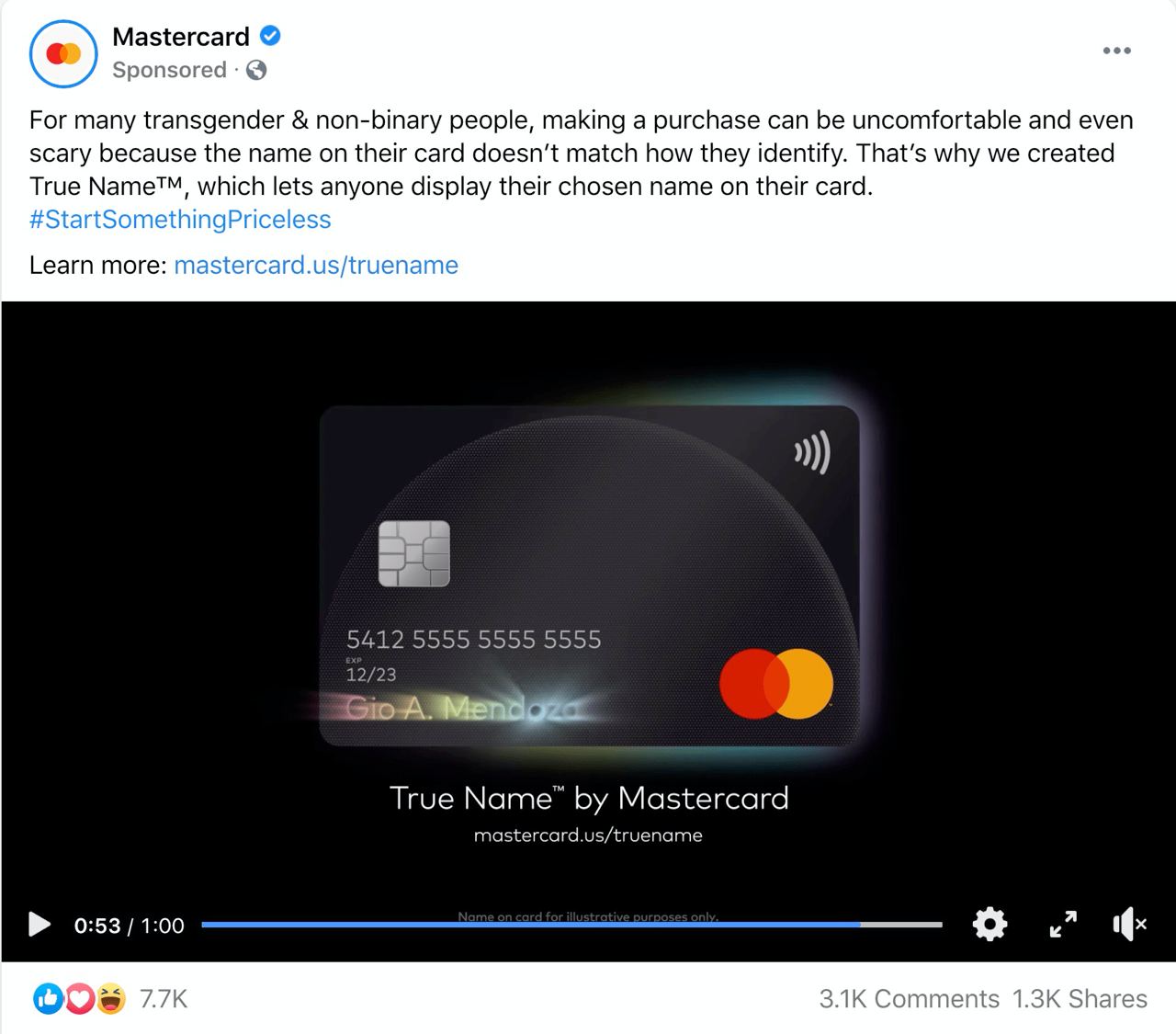Click the Love heart reaction icon
1176x1034 pixels.
pos(79,998)
